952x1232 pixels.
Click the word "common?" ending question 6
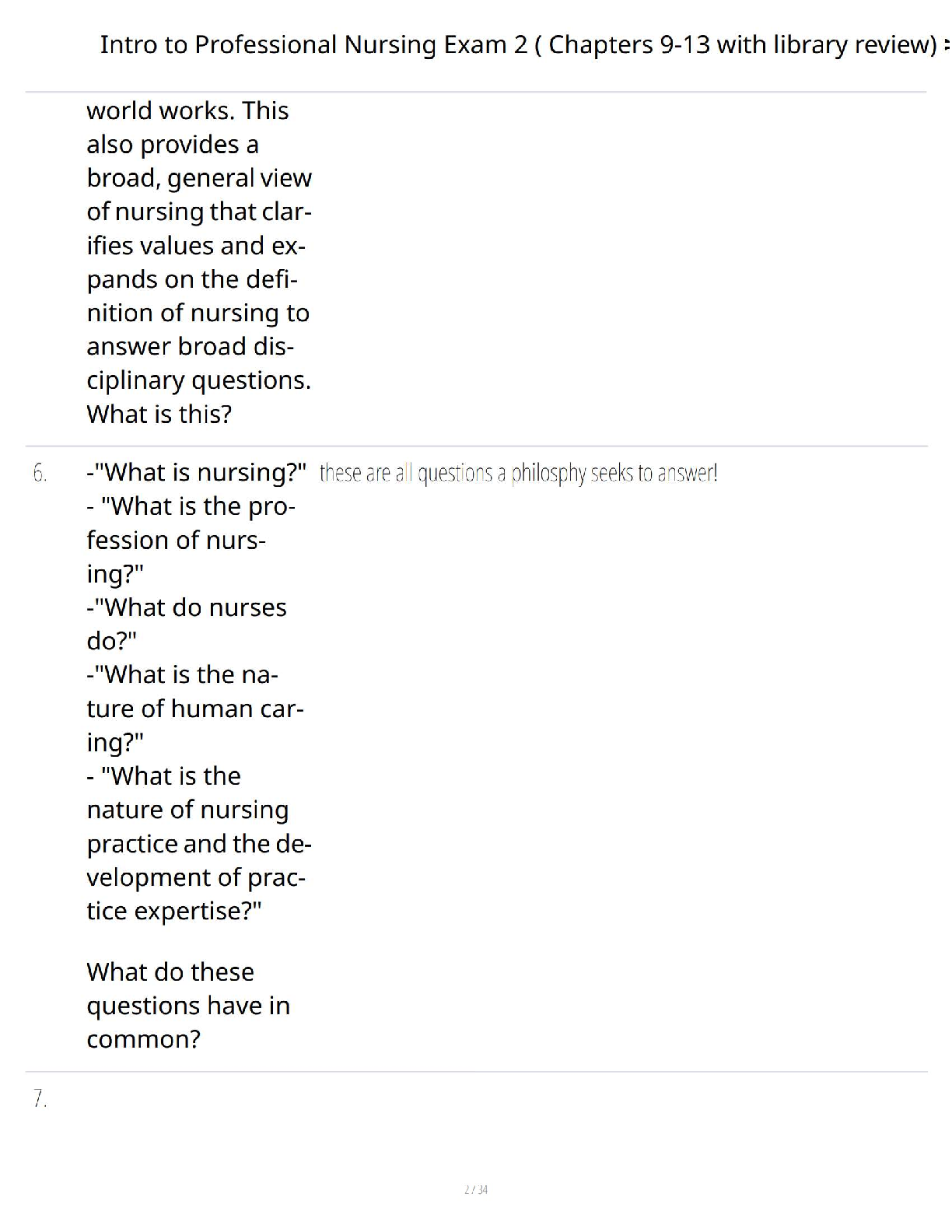click(144, 1039)
